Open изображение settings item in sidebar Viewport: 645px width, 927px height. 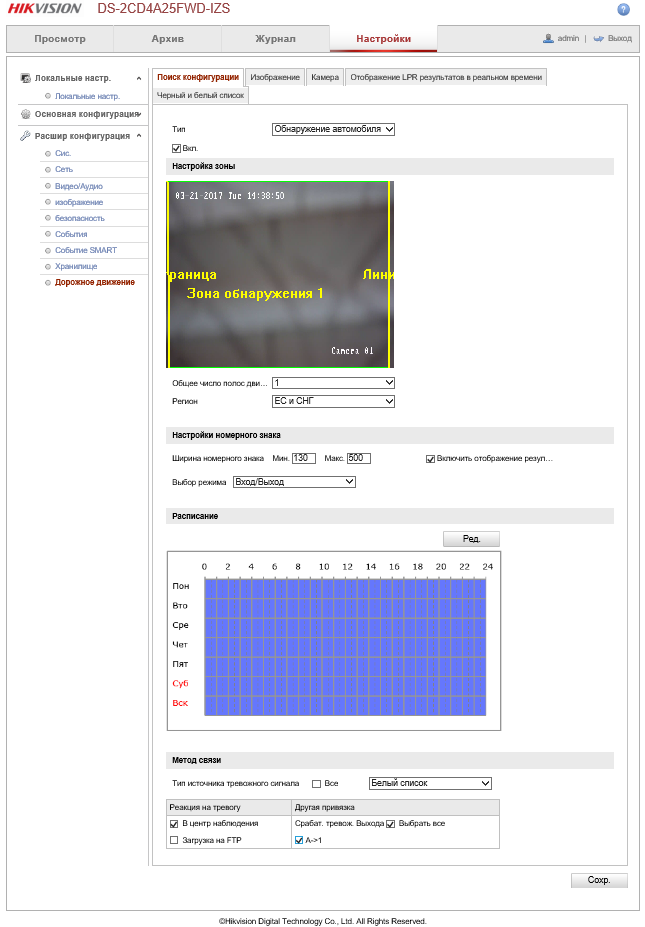pos(79,202)
